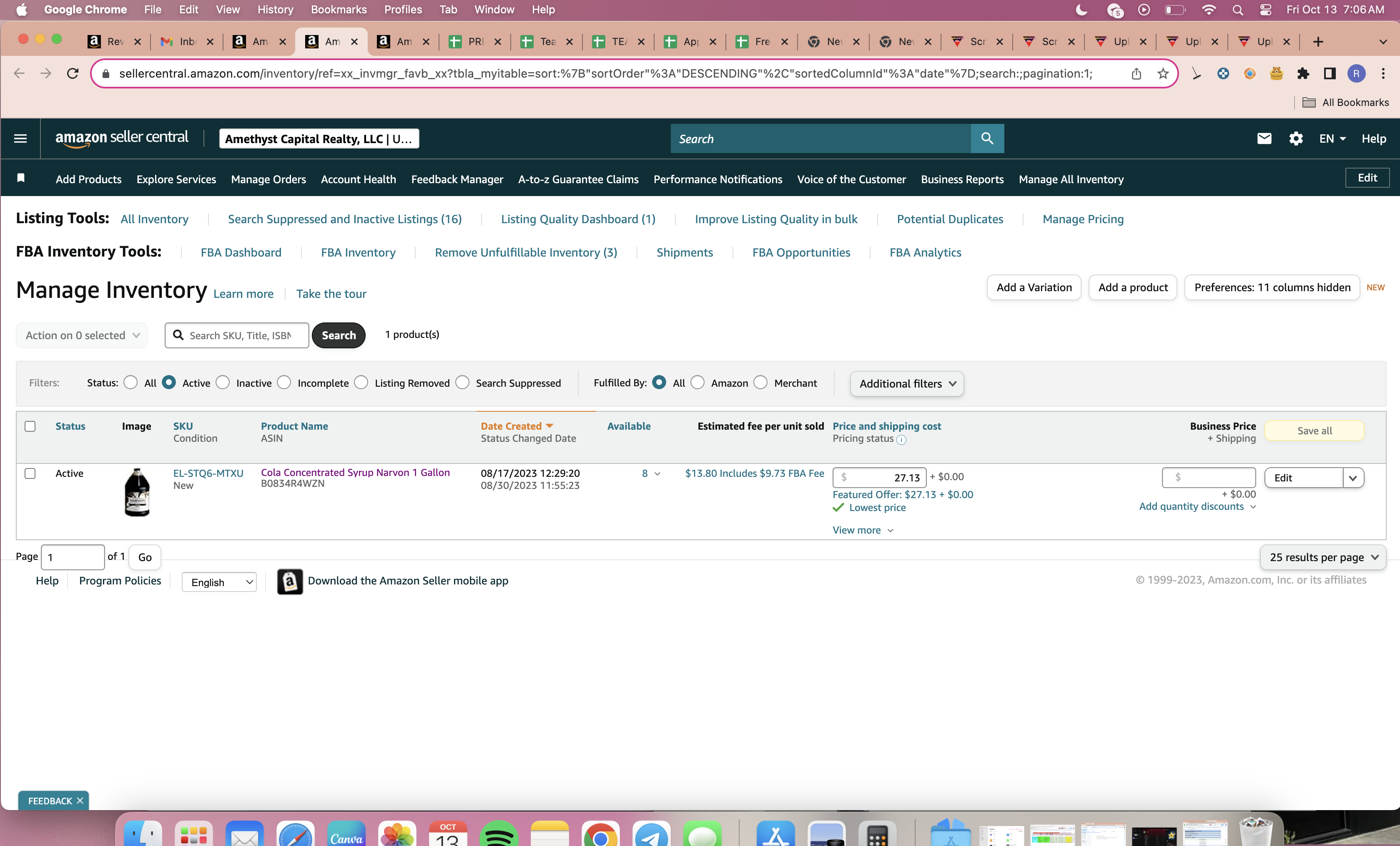
Task: Open the Manage Orders menu item
Action: 268,179
